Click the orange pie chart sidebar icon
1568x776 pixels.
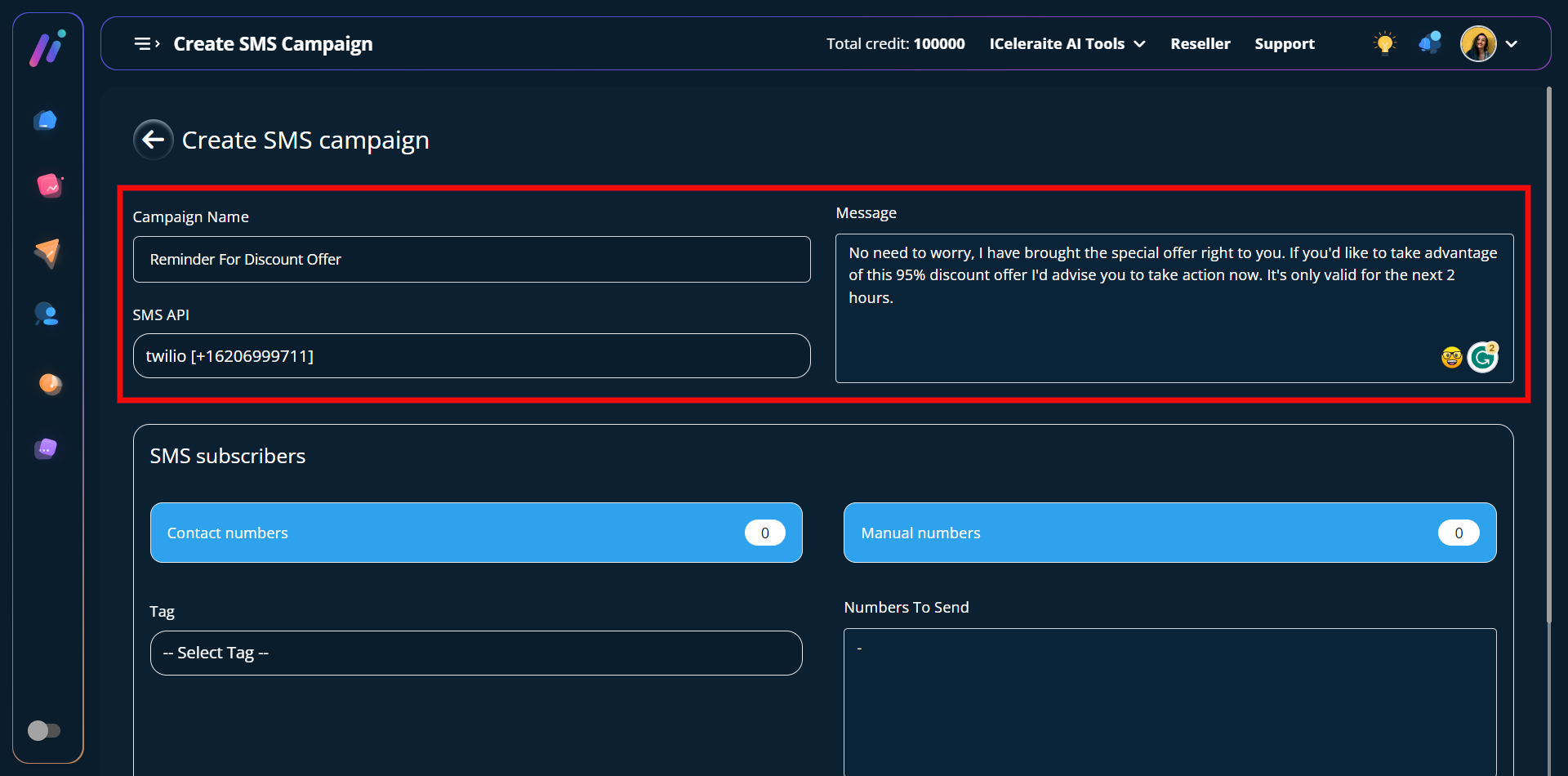coord(50,384)
